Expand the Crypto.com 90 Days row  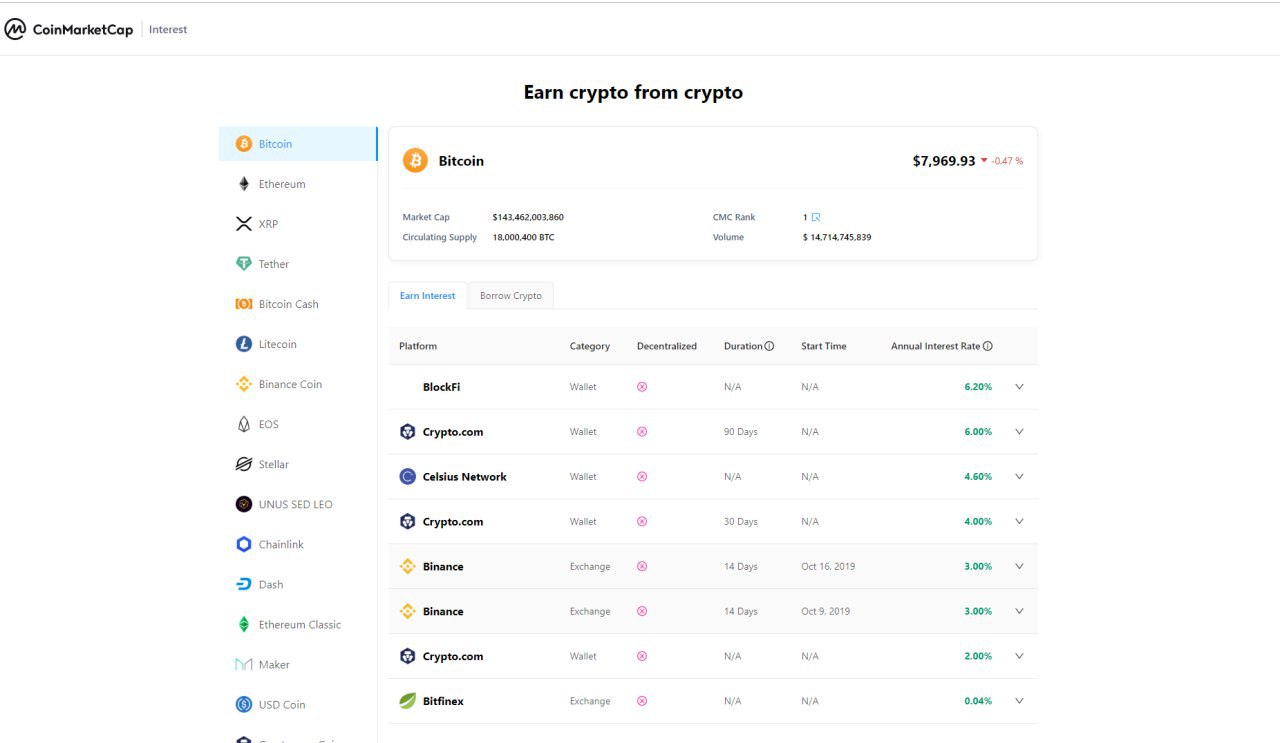1019,432
